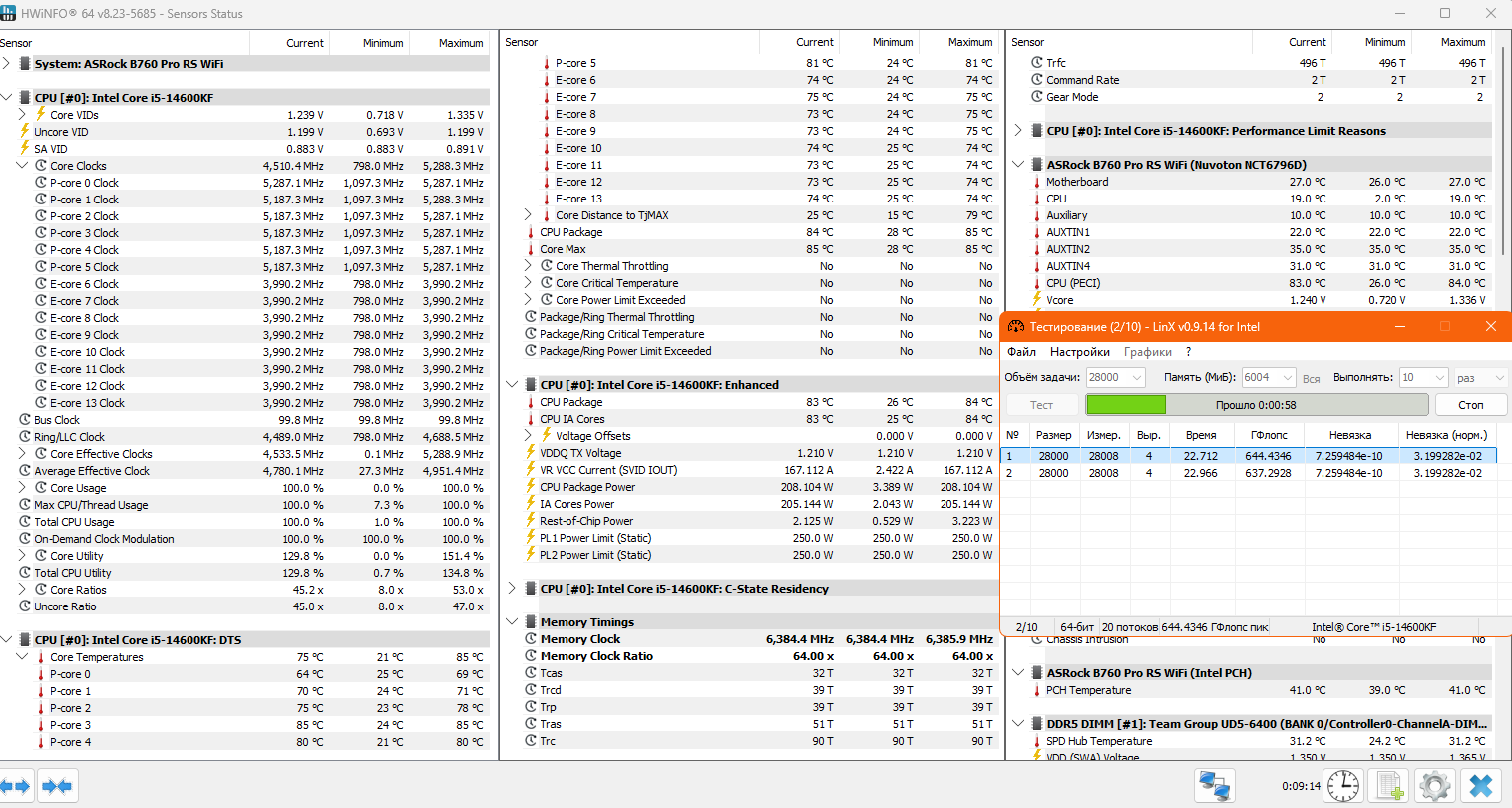This screenshot has height=808, width=1512.
Task: Click the thermometer icon beside P-core 0 temperature
Action: pos(41,674)
